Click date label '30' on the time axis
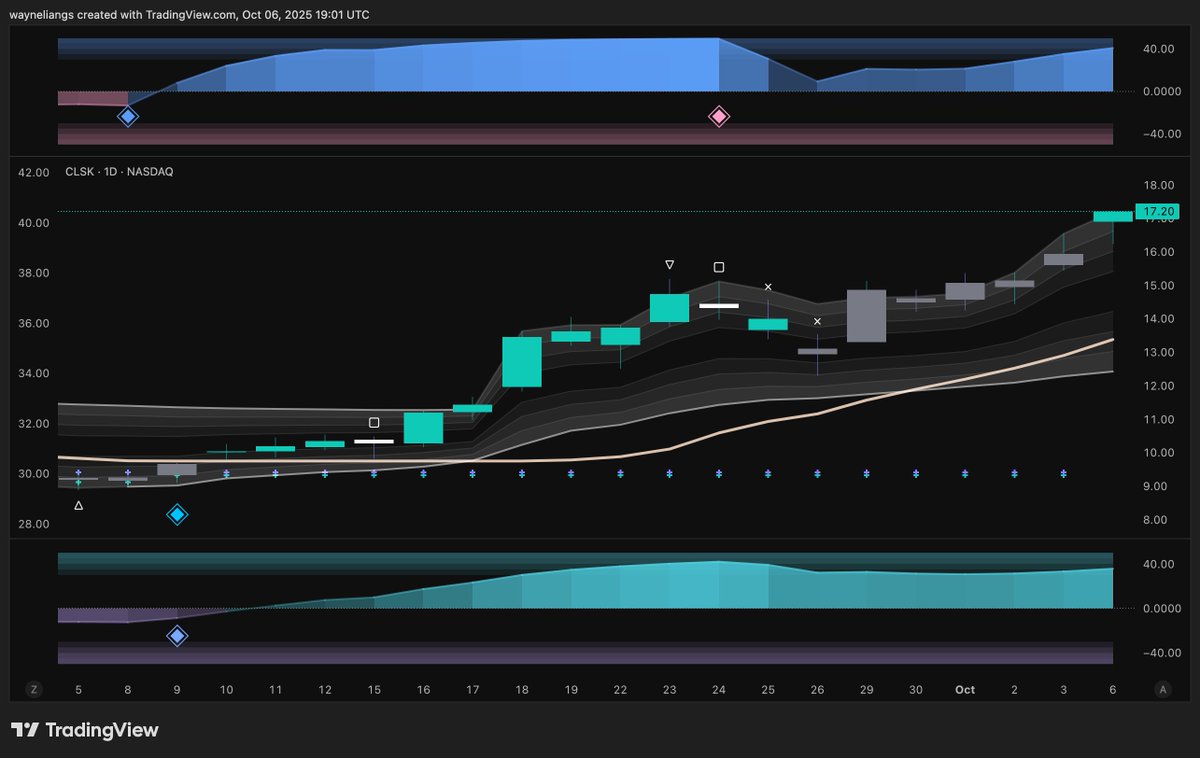Viewport: 1200px width, 758px height. tap(916, 690)
